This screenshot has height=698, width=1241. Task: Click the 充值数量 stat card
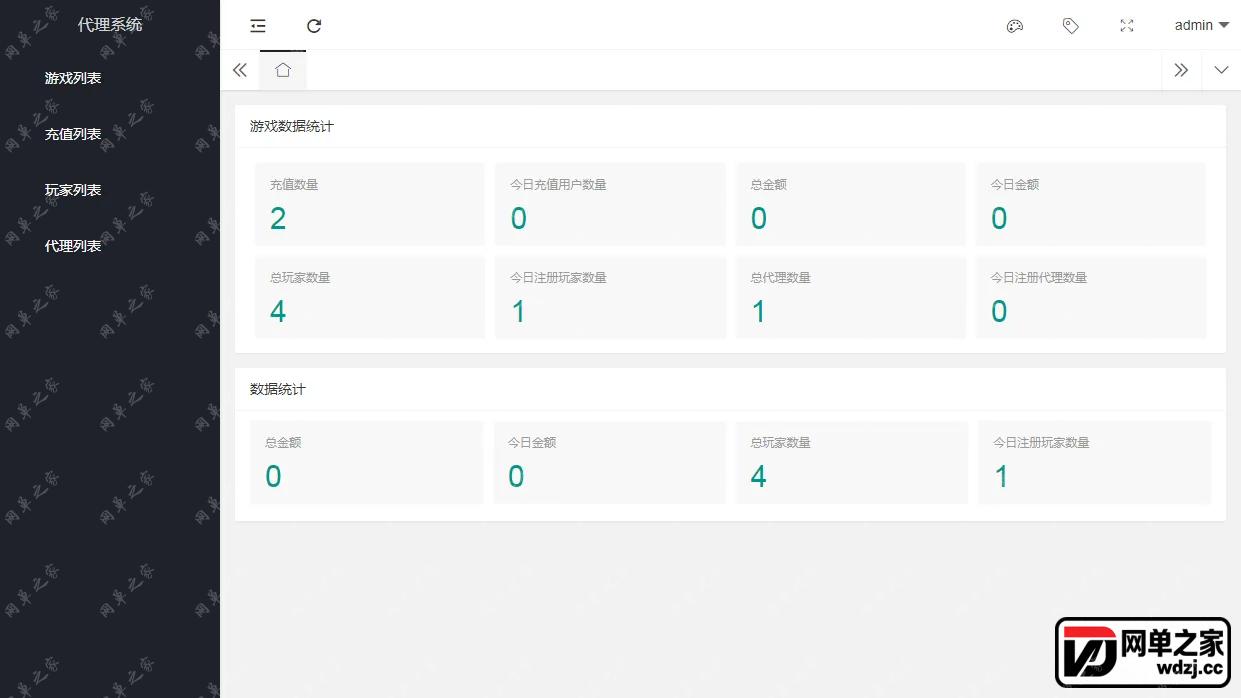[x=370, y=204]
